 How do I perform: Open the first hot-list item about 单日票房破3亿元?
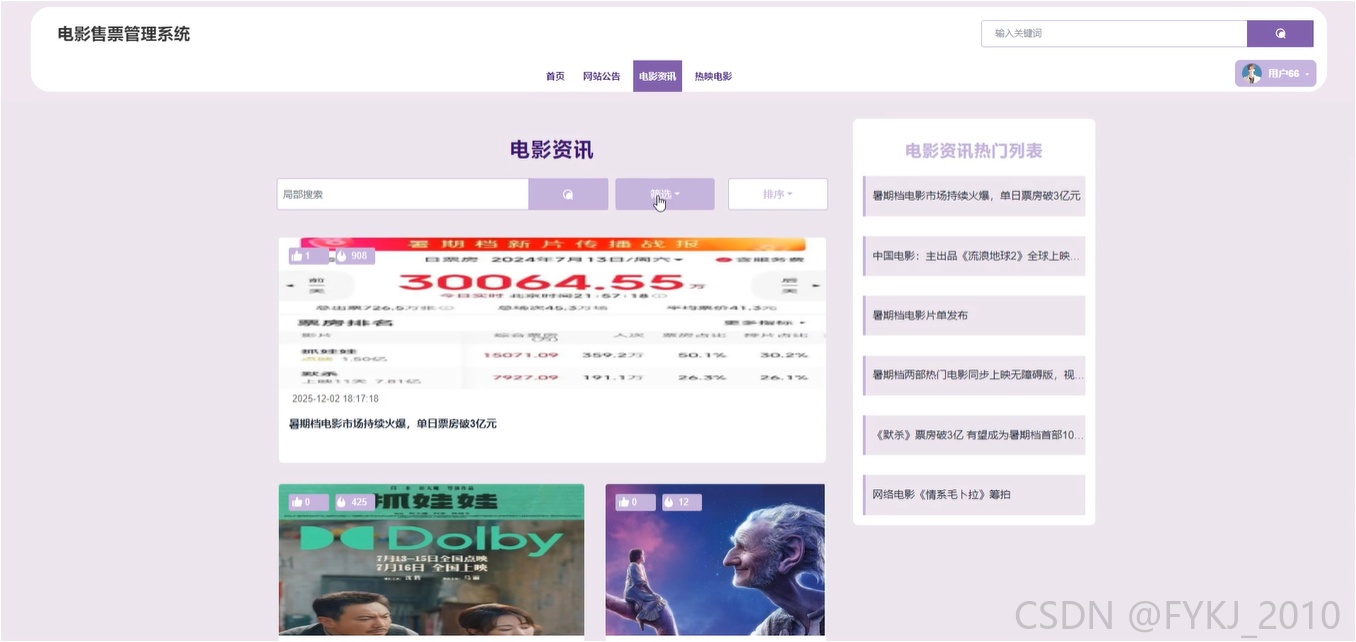click(x=974, y=196)
